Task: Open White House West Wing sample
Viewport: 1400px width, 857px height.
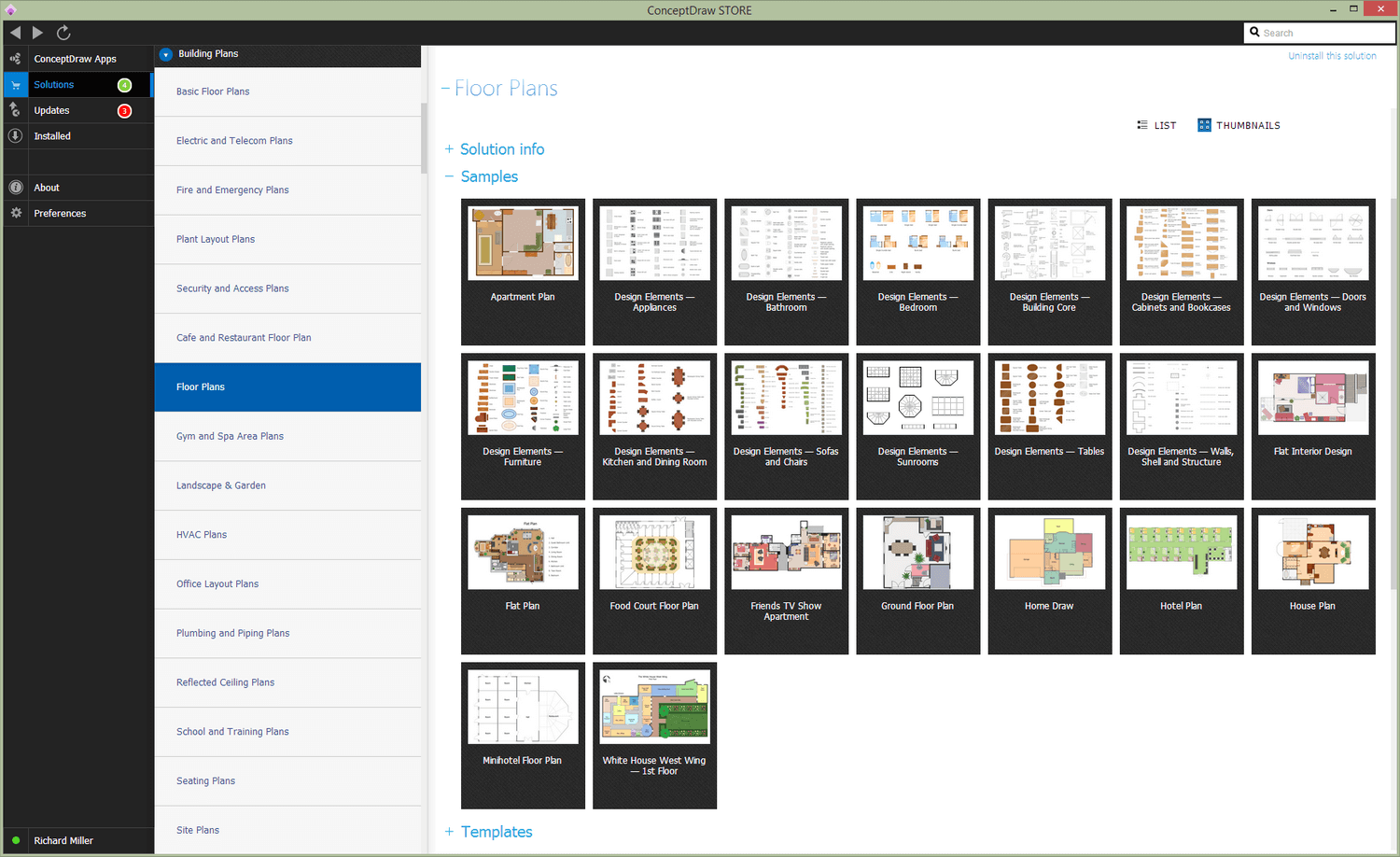Action: point(654,736)
